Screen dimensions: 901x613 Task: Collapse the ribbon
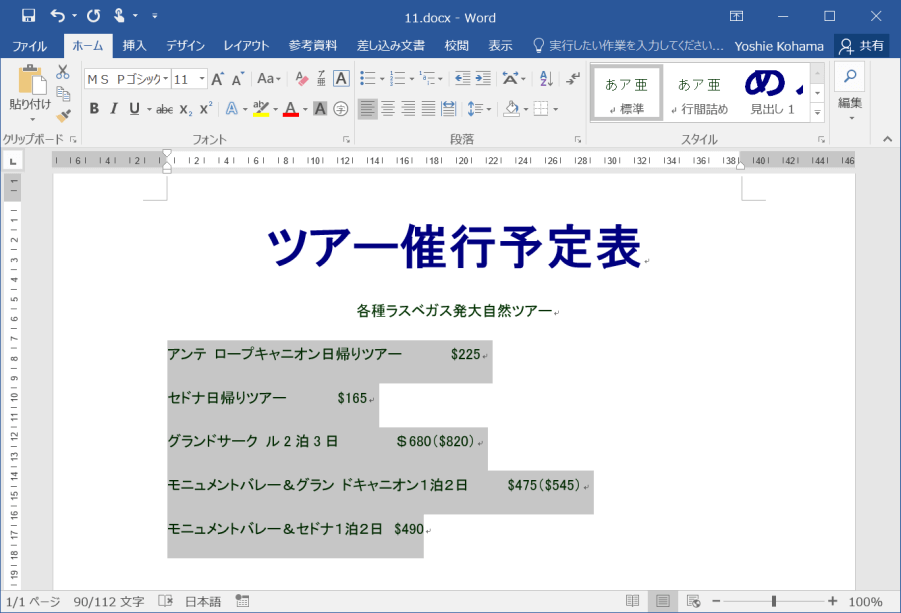(887, 139)
